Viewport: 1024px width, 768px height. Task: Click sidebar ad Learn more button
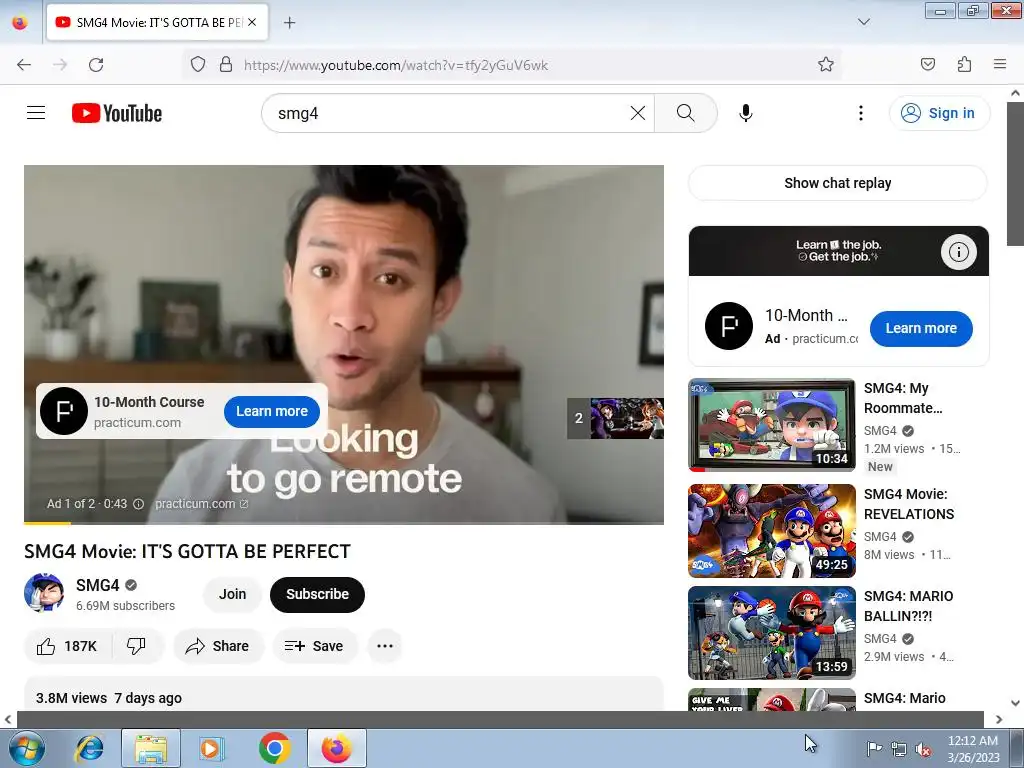point(921,328)
